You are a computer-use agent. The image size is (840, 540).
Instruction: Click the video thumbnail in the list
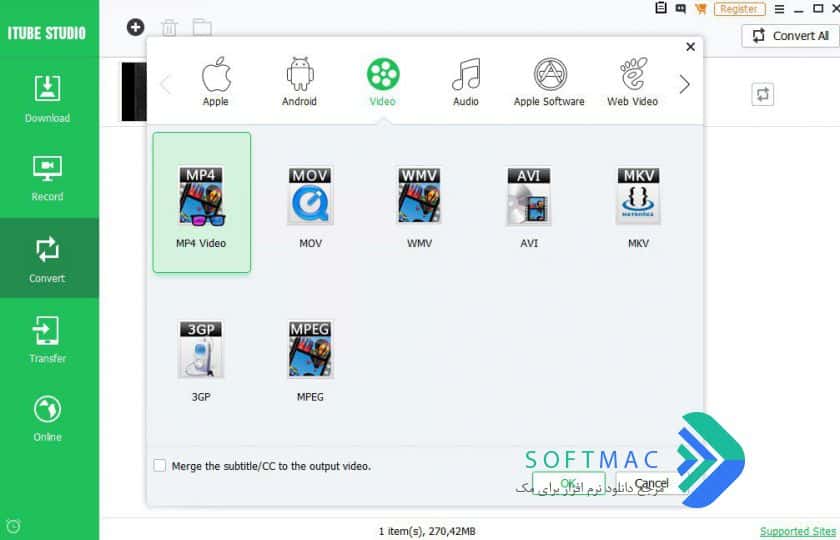134,92
